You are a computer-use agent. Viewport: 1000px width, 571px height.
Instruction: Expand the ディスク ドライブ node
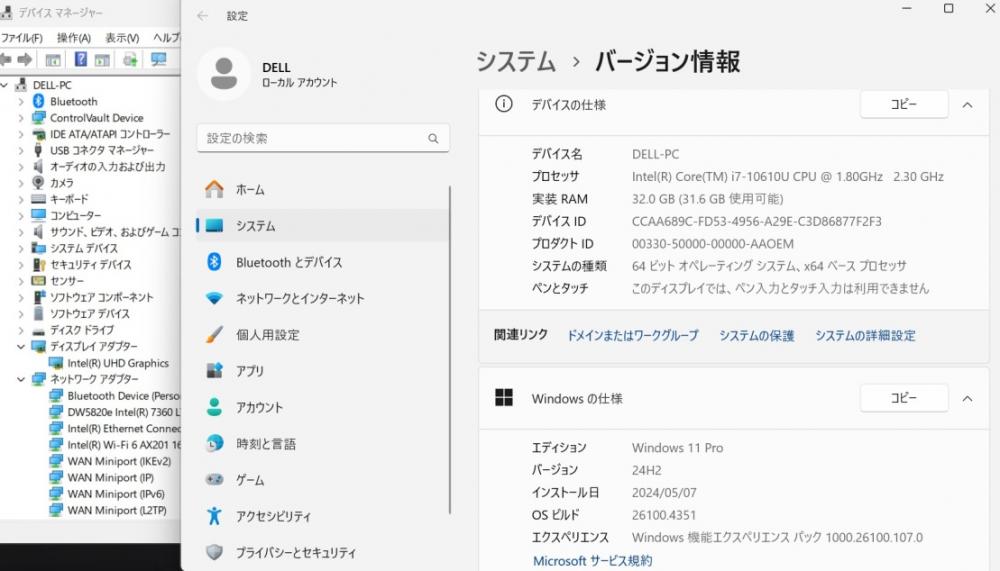tap(21, 330)
